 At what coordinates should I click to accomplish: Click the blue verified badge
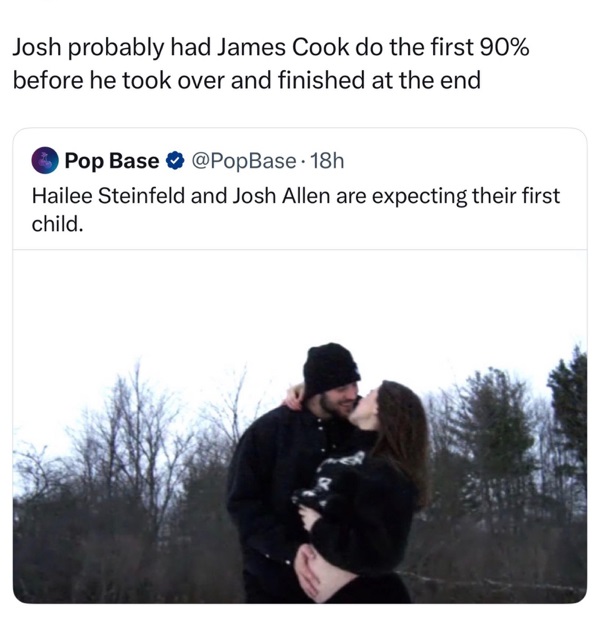[173, 160]
